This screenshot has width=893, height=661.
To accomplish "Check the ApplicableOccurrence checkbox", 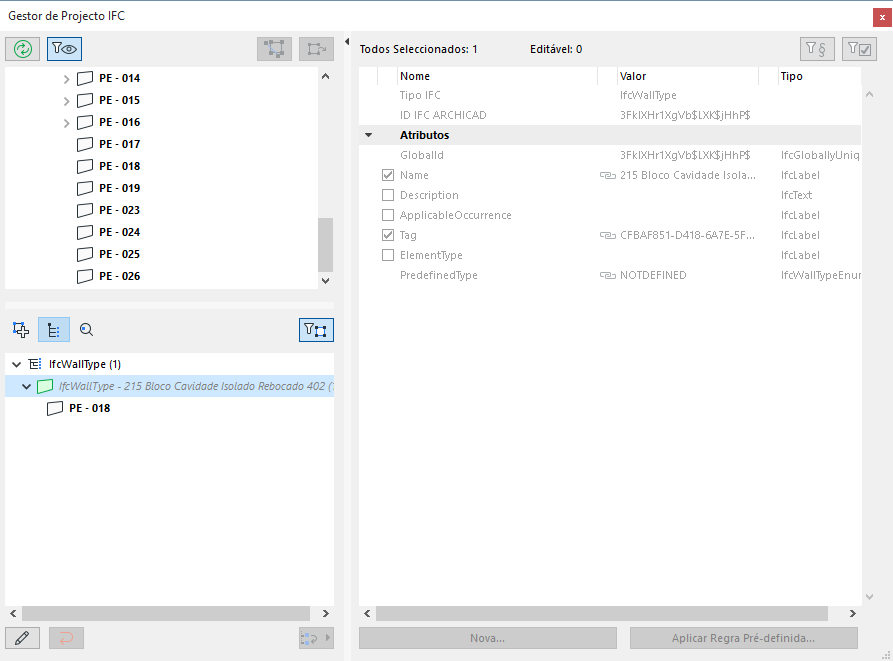I will [x=388, y=215].
